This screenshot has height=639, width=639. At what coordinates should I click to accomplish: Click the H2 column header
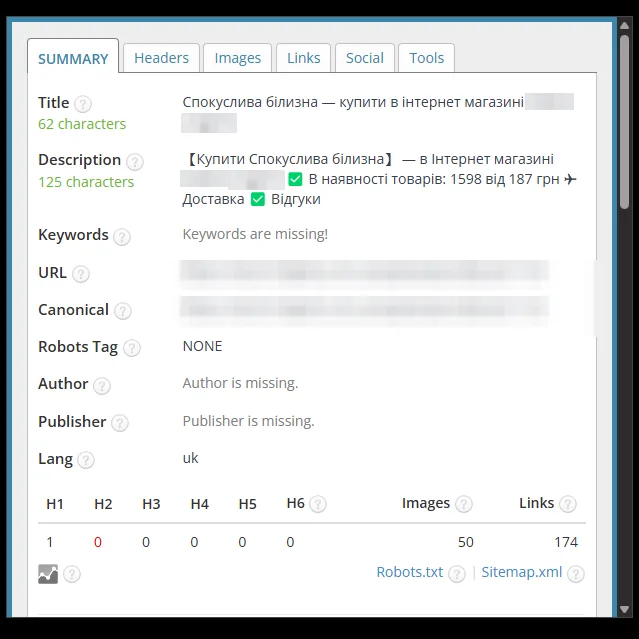coord(103,504)
